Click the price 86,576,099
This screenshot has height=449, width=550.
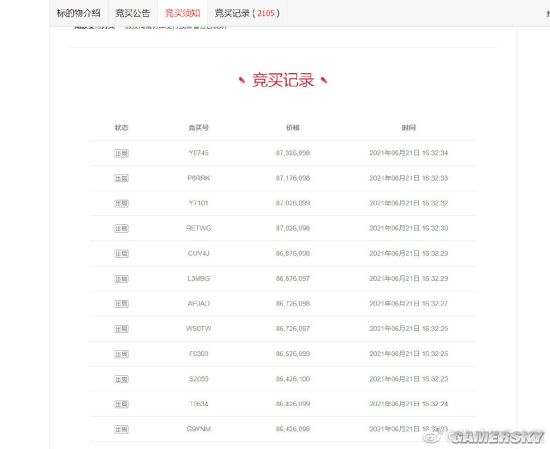(x=293, y=354)
